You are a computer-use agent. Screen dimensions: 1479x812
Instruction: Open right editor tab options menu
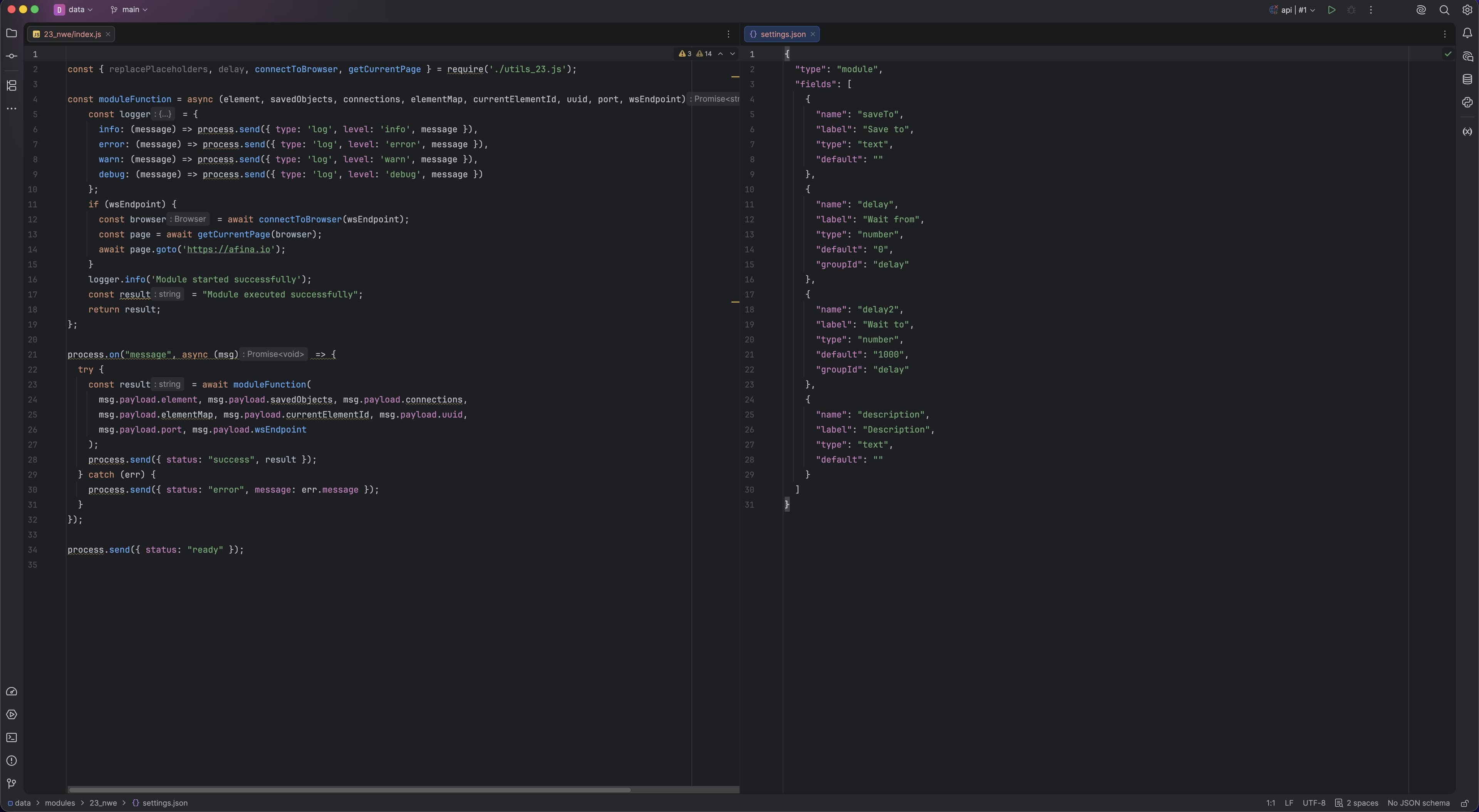1445,34
